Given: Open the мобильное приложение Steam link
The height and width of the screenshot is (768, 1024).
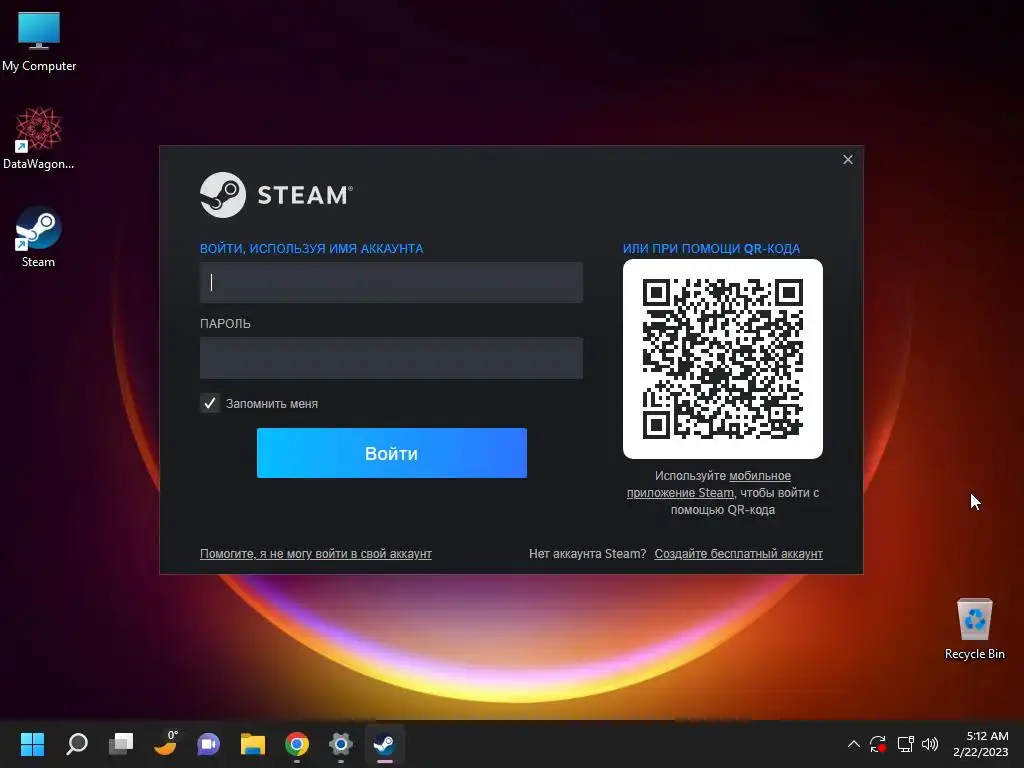Looking at the screenshot, I should tap(709, 485).
